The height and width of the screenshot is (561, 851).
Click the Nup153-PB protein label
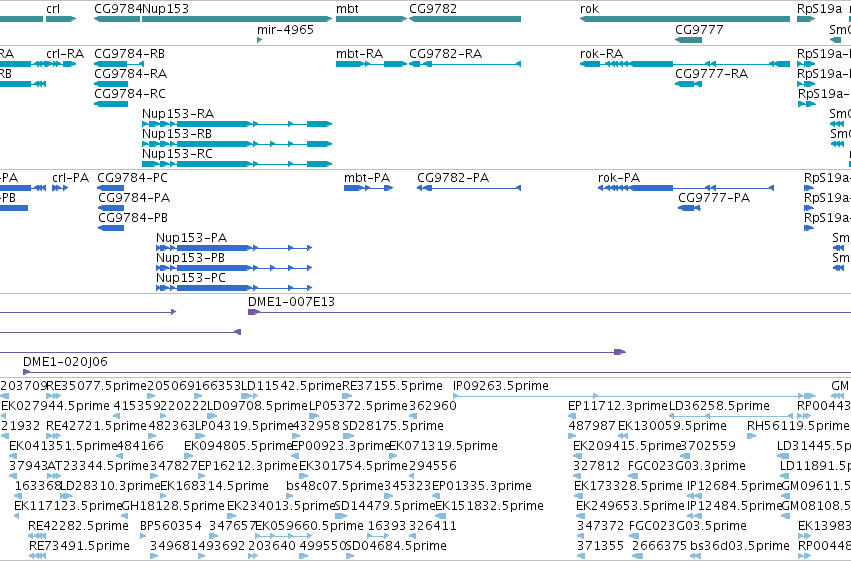190,258
